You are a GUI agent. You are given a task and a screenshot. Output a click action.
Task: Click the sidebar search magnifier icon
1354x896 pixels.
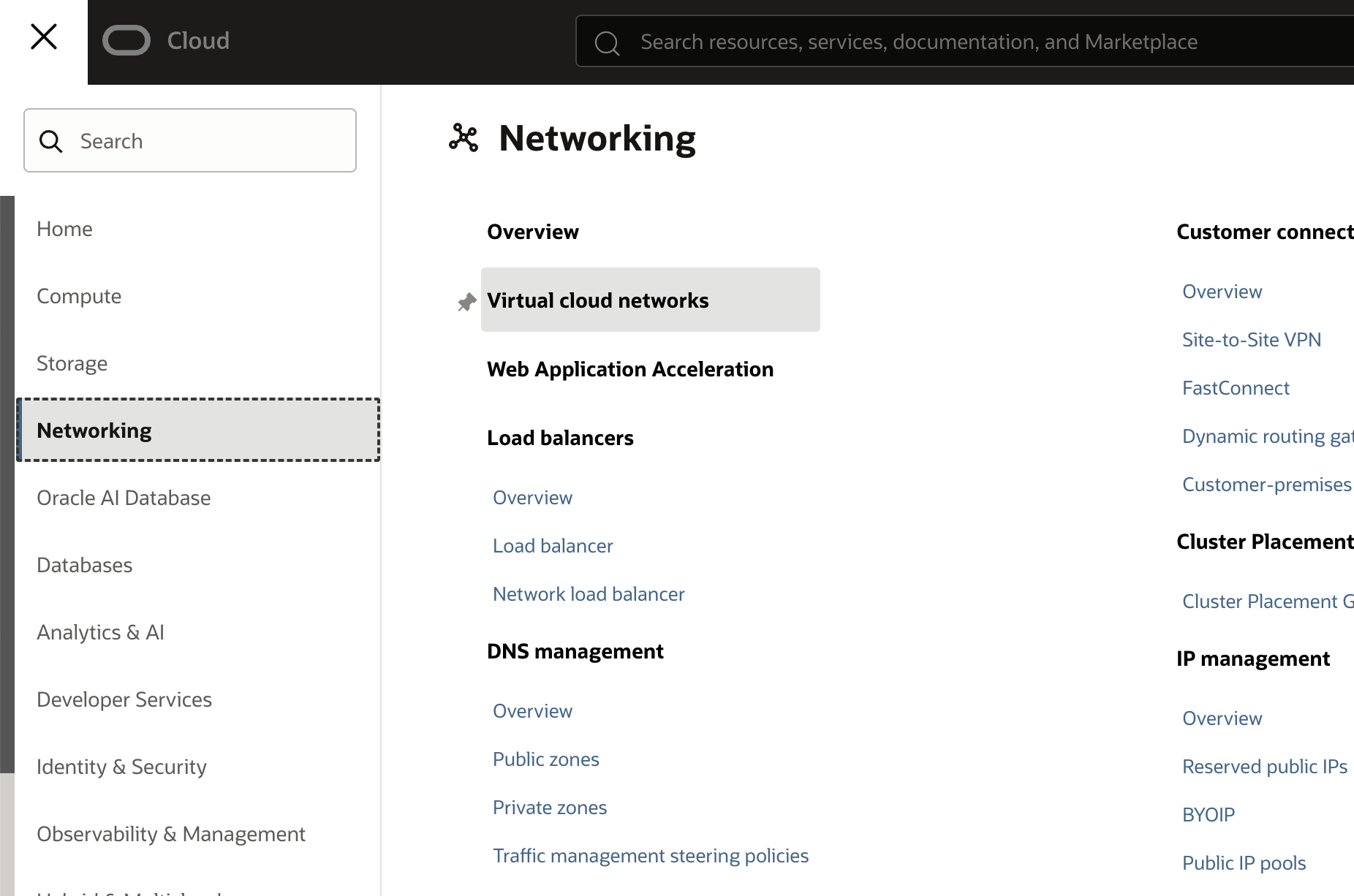click(x=50, y=141)
